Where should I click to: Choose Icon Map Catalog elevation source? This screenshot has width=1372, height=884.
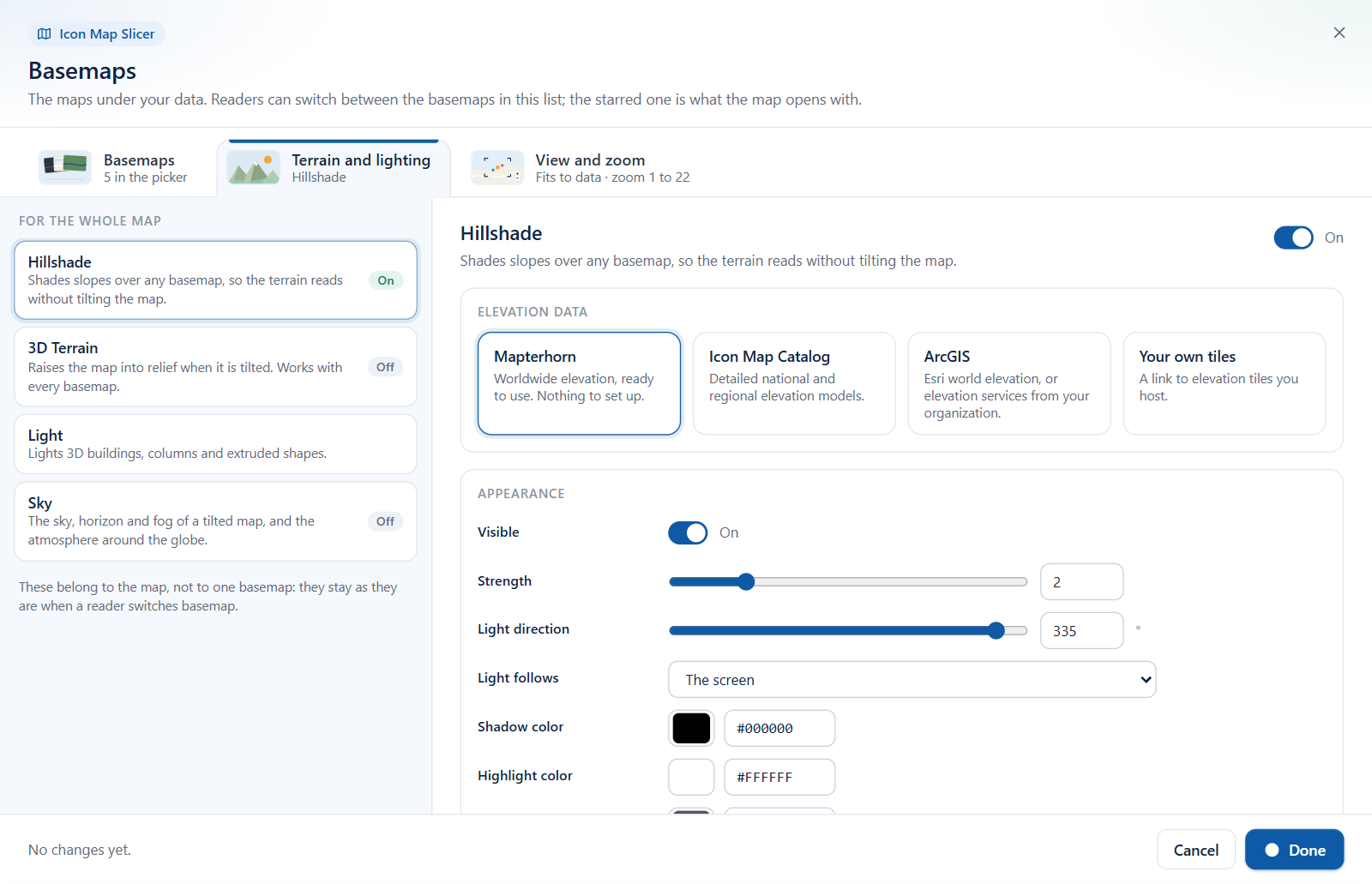point(794,383)
